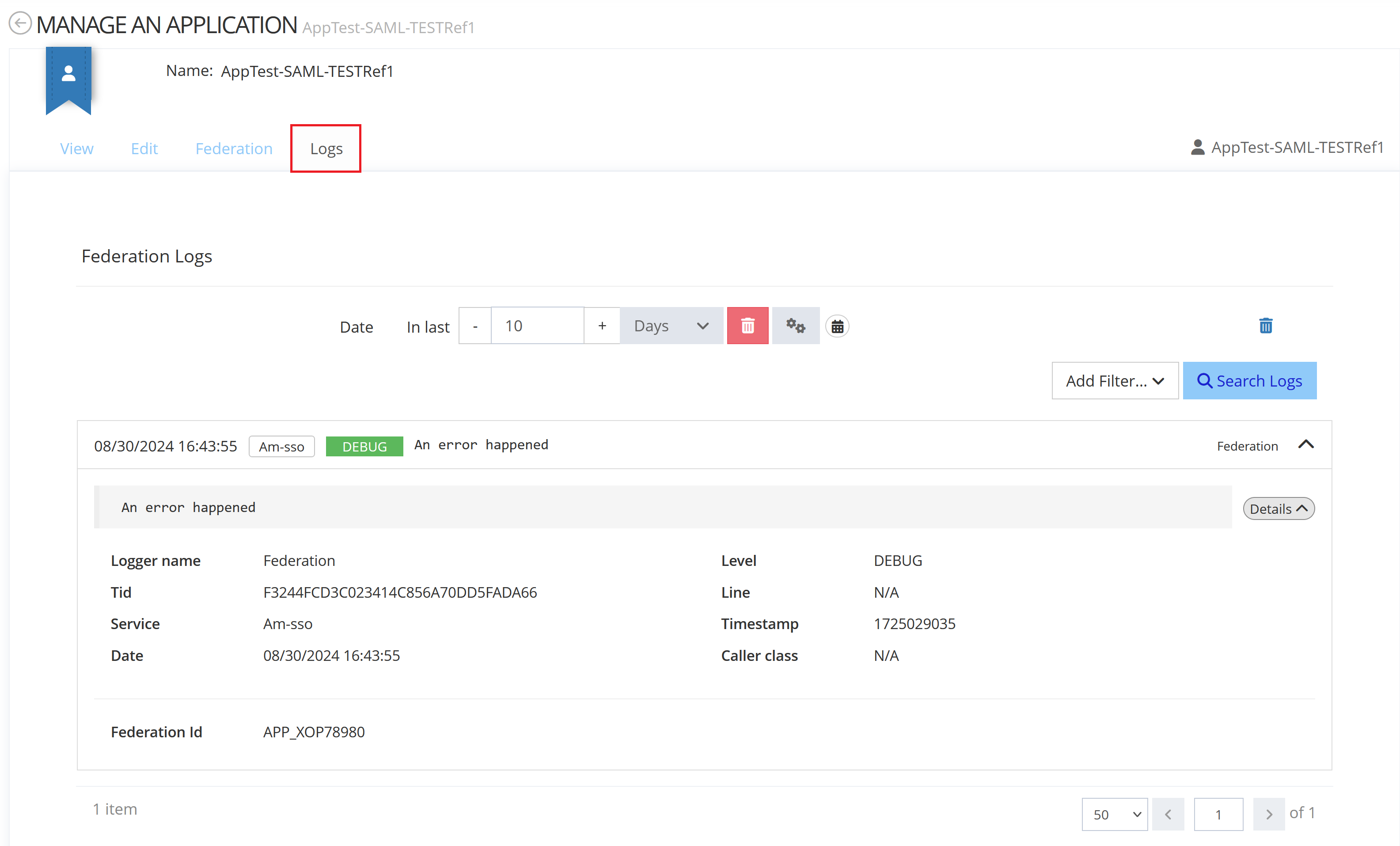
Task: Open the 50 items per page dropdown
Action: coord(1114,814)
